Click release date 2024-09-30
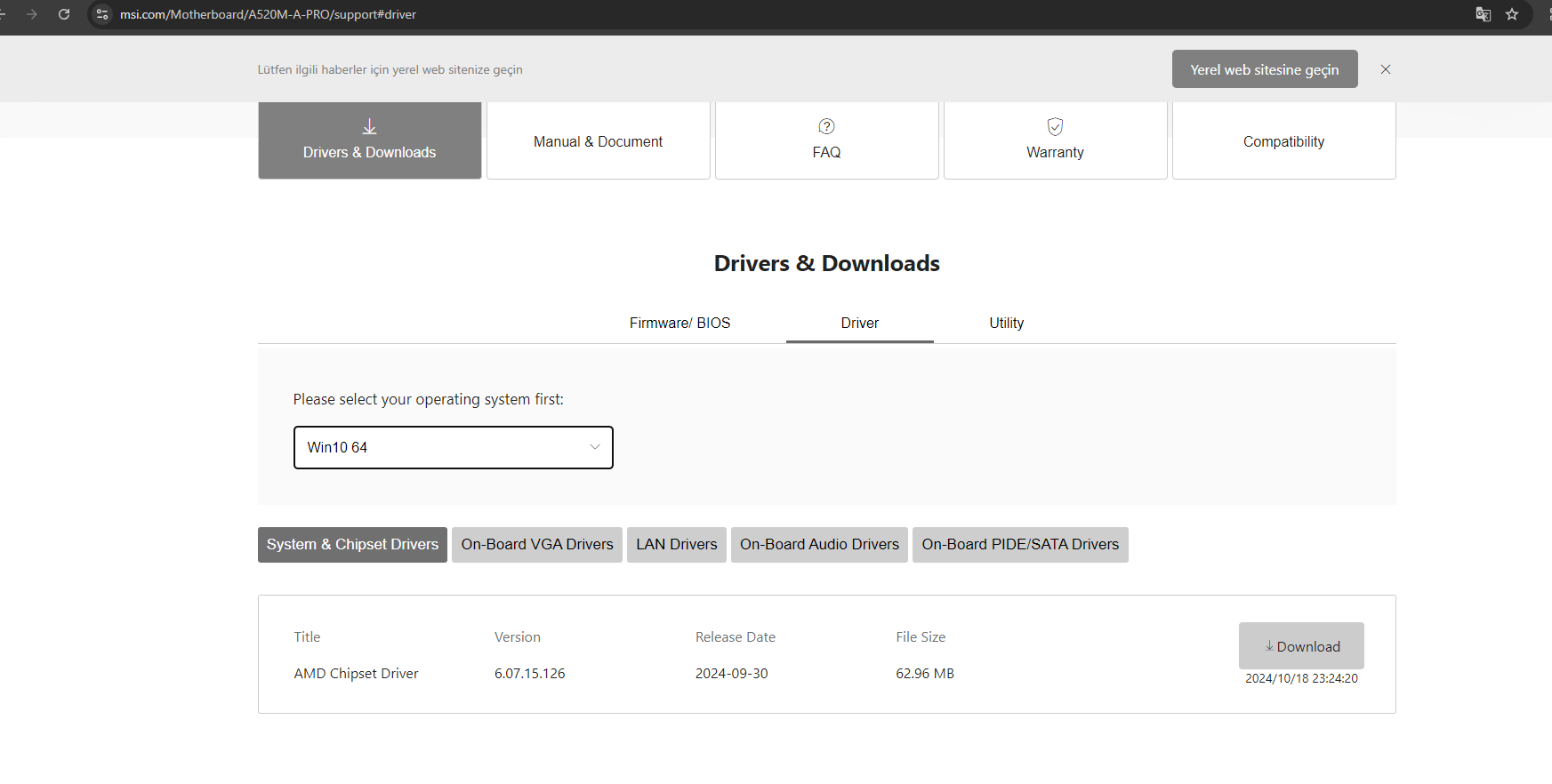 click(x=731, y=674)
